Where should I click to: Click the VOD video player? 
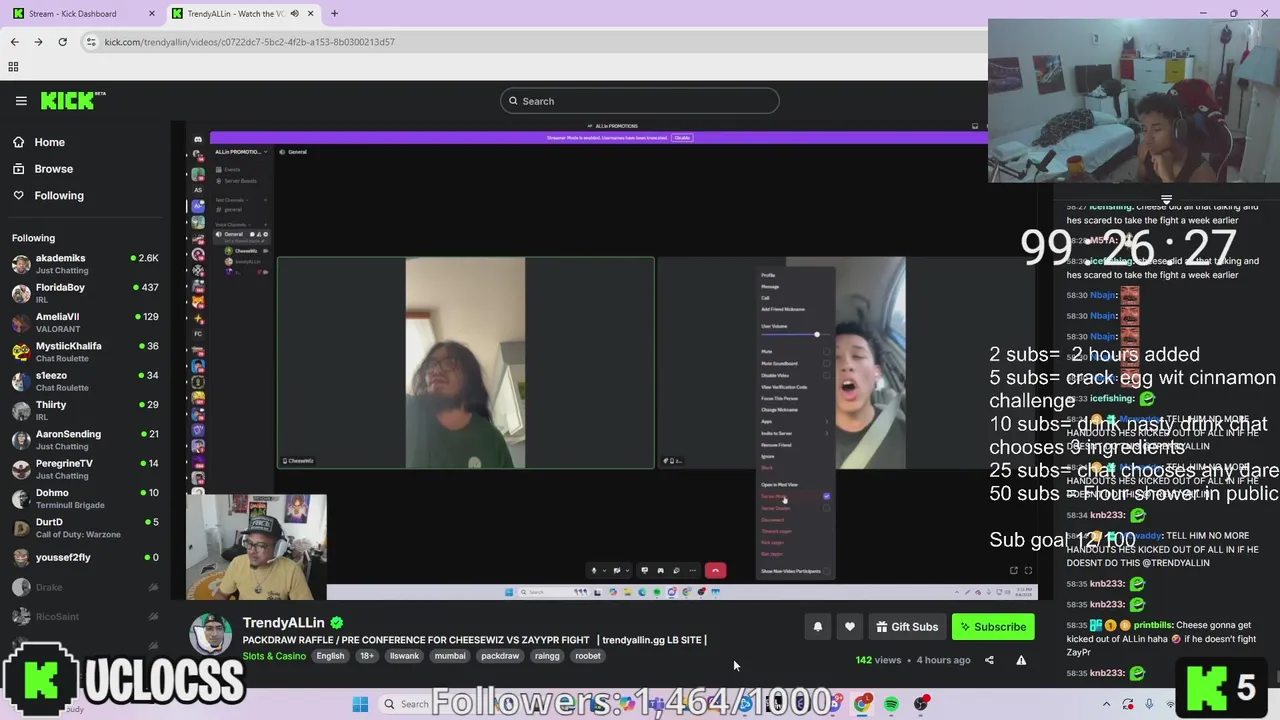(x=612, y=360)
